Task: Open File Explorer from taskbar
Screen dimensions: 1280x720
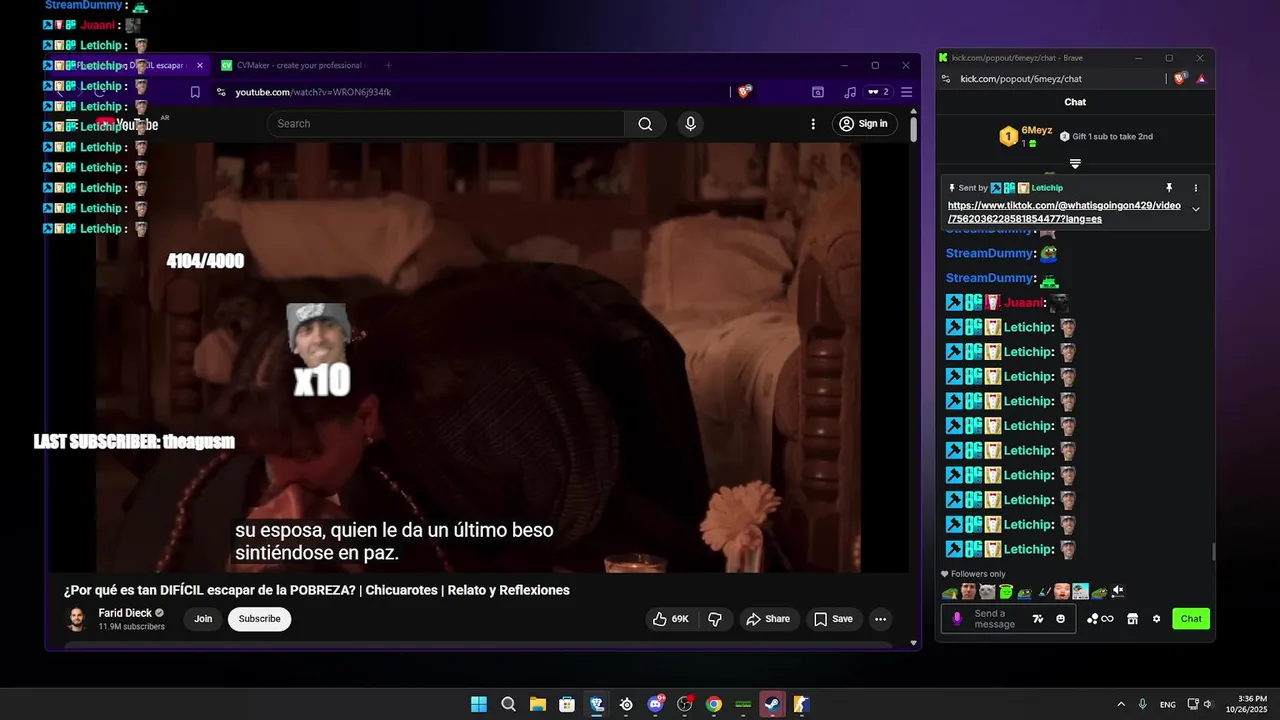Action: click(537, 704)
